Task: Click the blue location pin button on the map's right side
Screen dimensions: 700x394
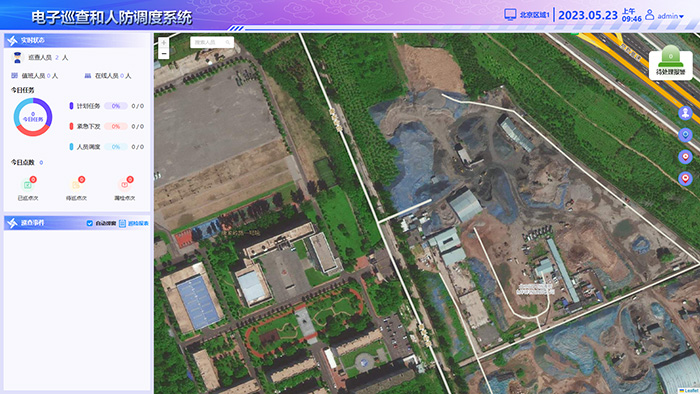Action: 685,135
